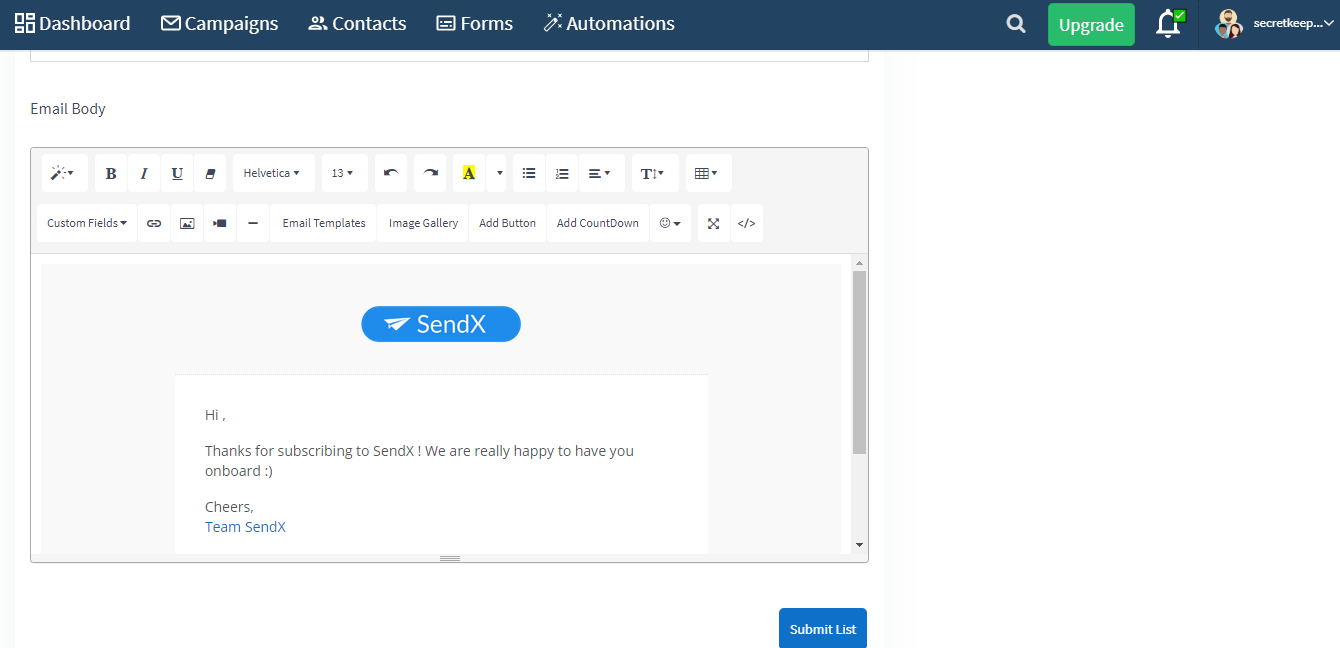Open the Helvetica font family dropdown

(x=273, y=173)
